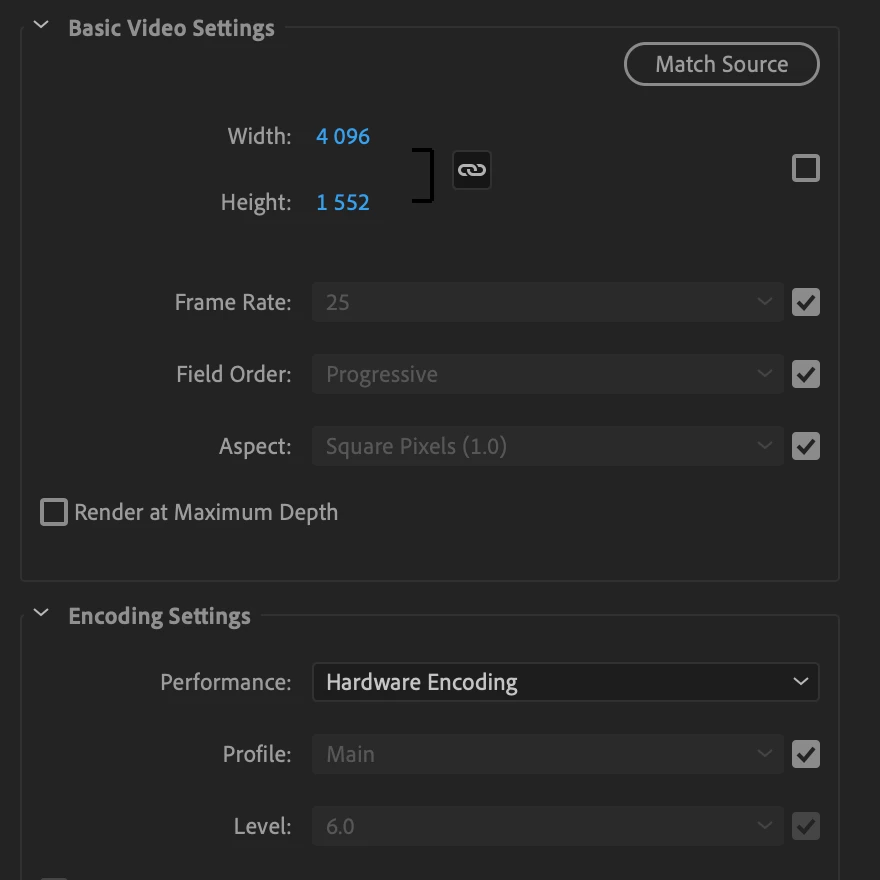Enable the width and height match source checkbox
The width and height of the screenshot is (880, 880).
(x=805, y=168)
